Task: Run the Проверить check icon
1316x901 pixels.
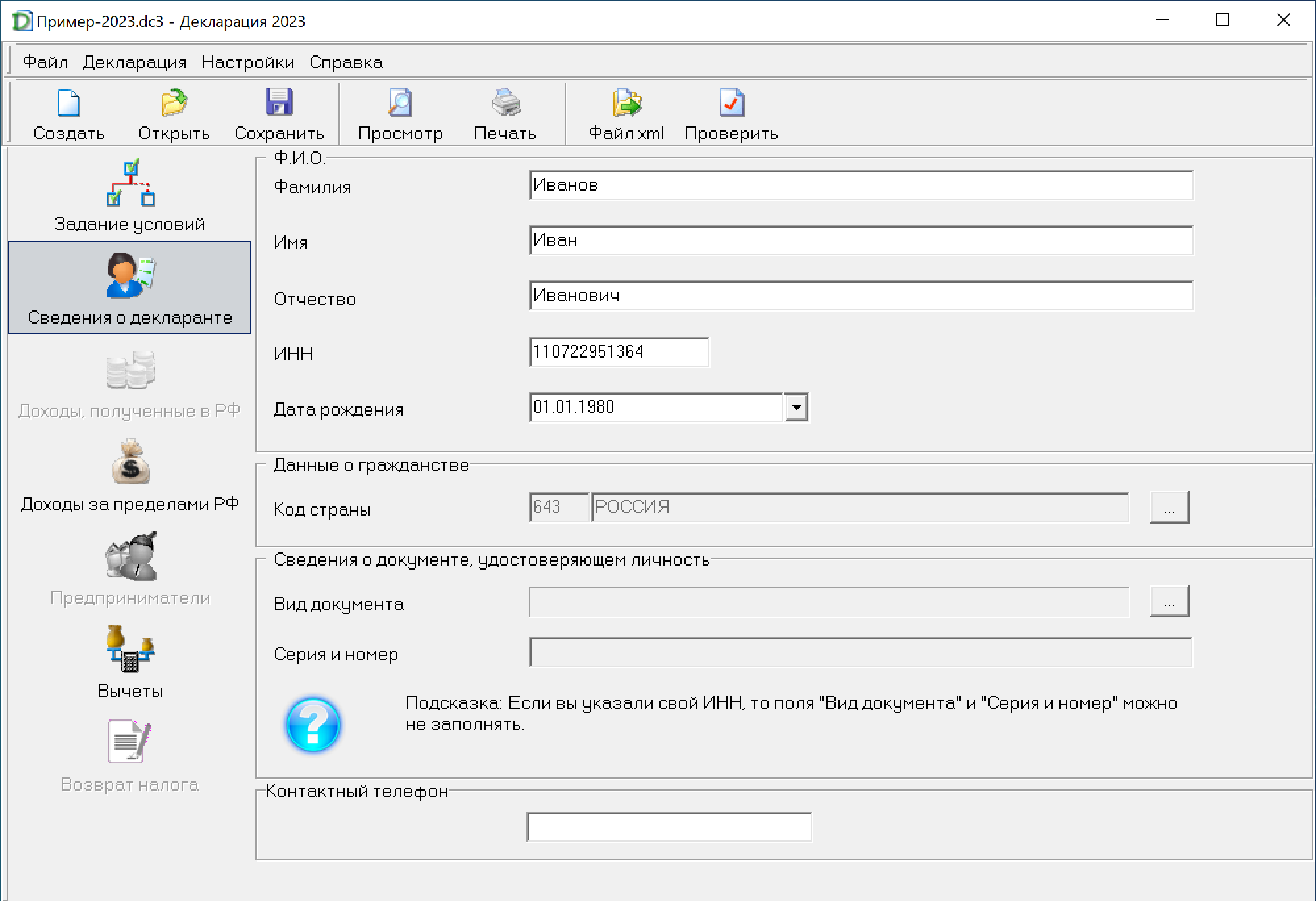Action: [x=731, y=104]
